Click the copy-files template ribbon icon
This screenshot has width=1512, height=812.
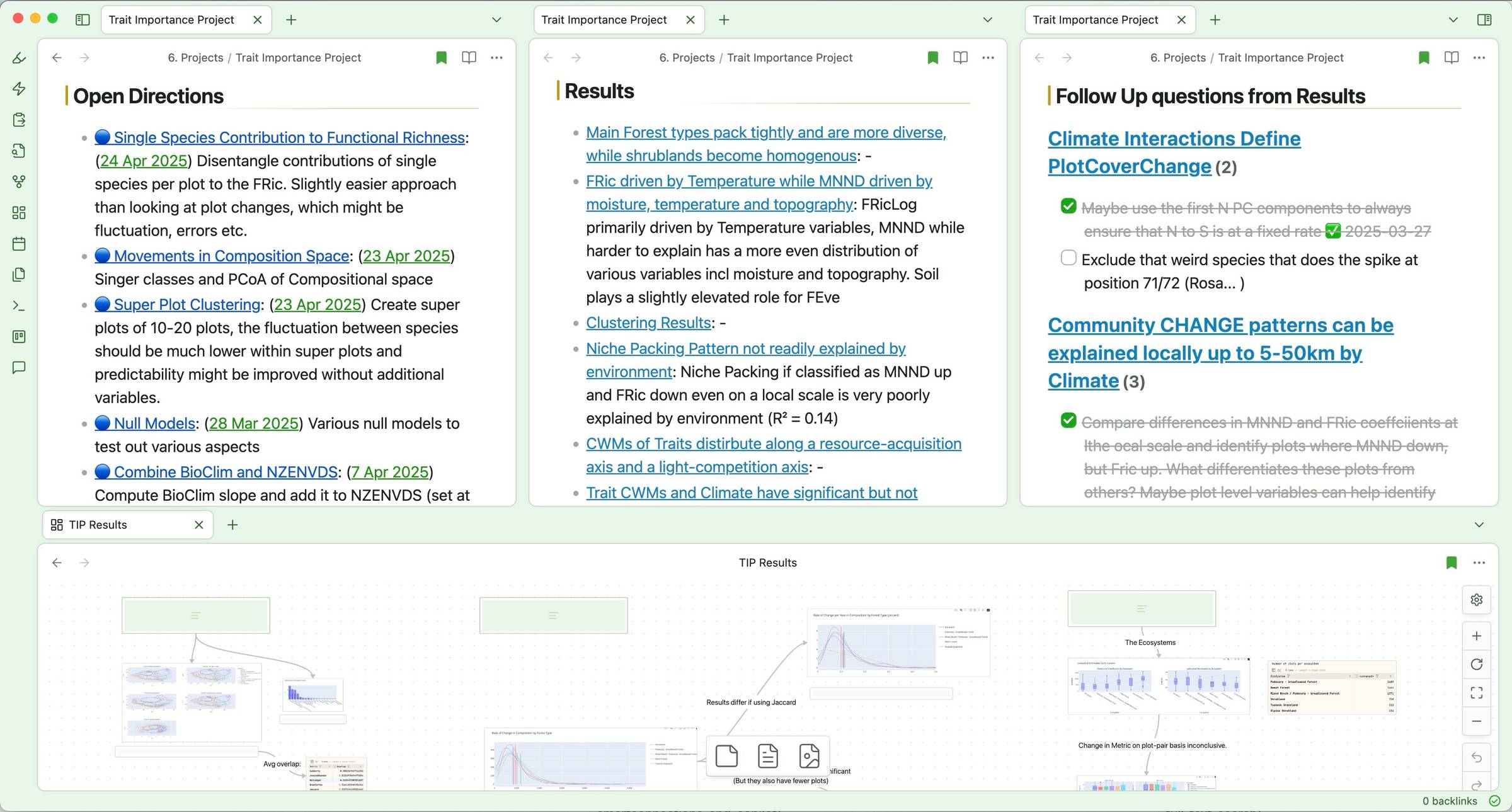pos(19,275)
